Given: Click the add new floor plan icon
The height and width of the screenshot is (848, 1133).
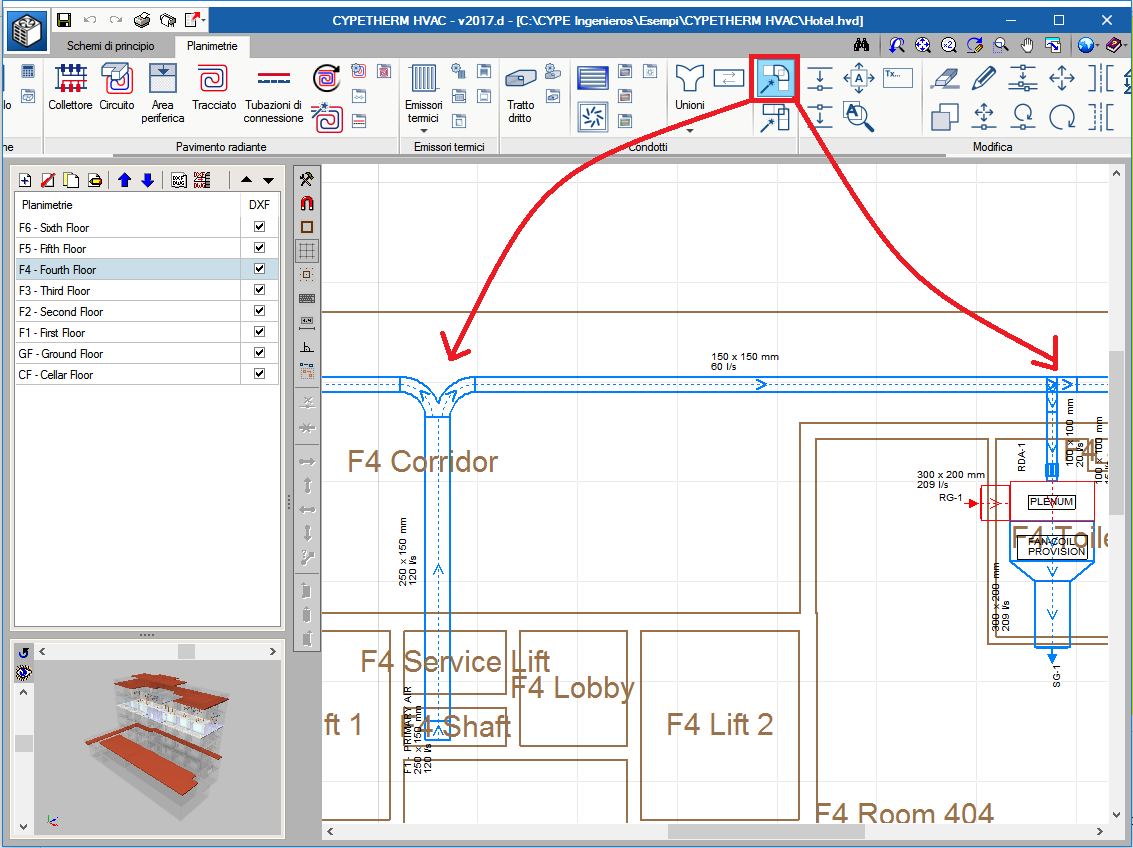Looking at the screenshot, I should coord(25,180).
